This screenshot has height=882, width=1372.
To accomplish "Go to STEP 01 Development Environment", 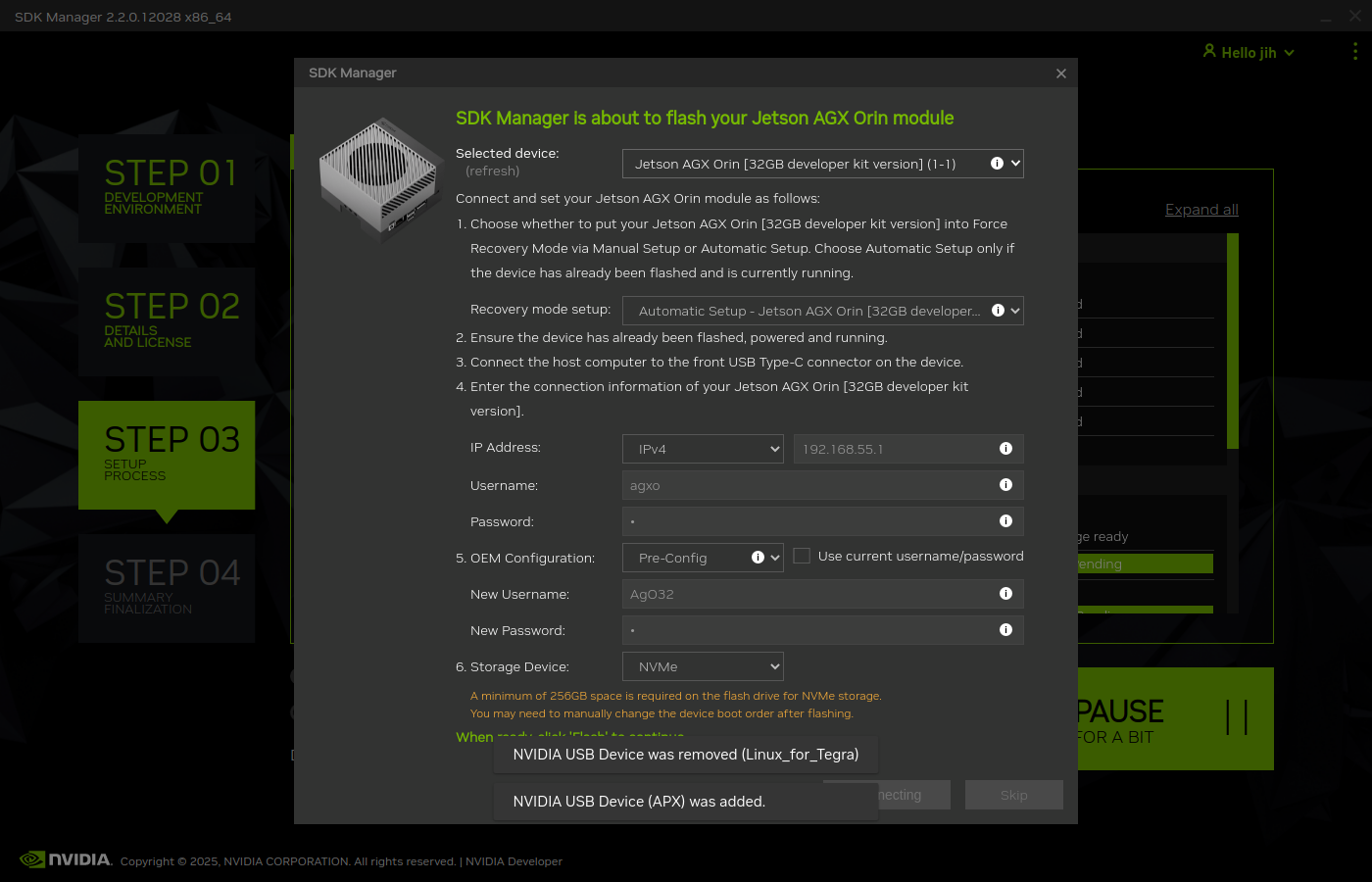I will tap(167, 188).
